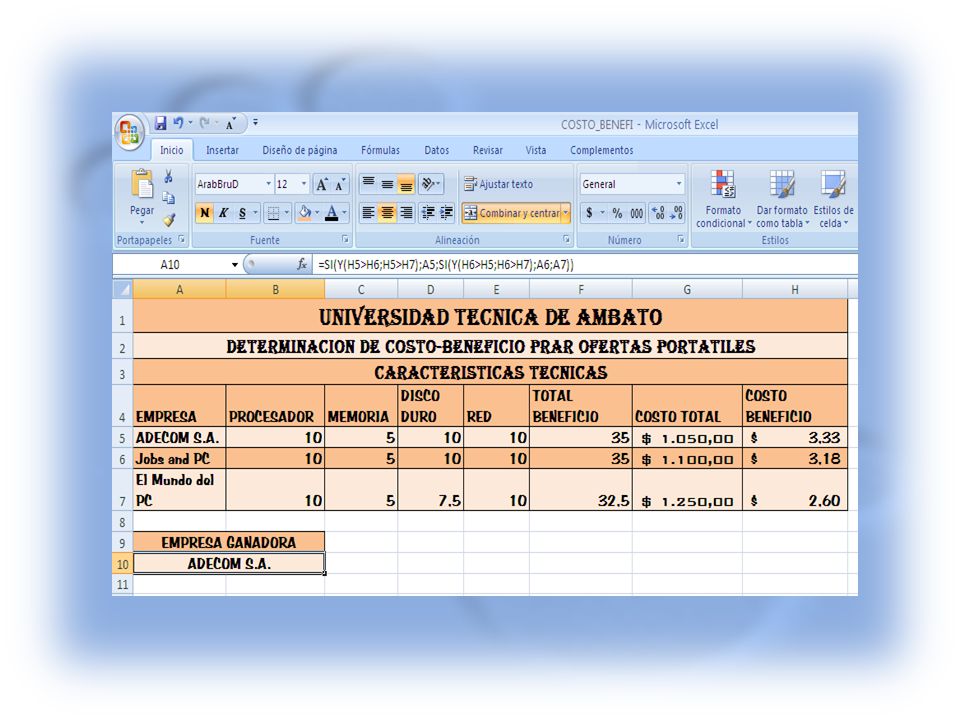The height and width of the screenshot is (720, 960).
Task: Switch to the Datos tab
Action: coord(437,150)
